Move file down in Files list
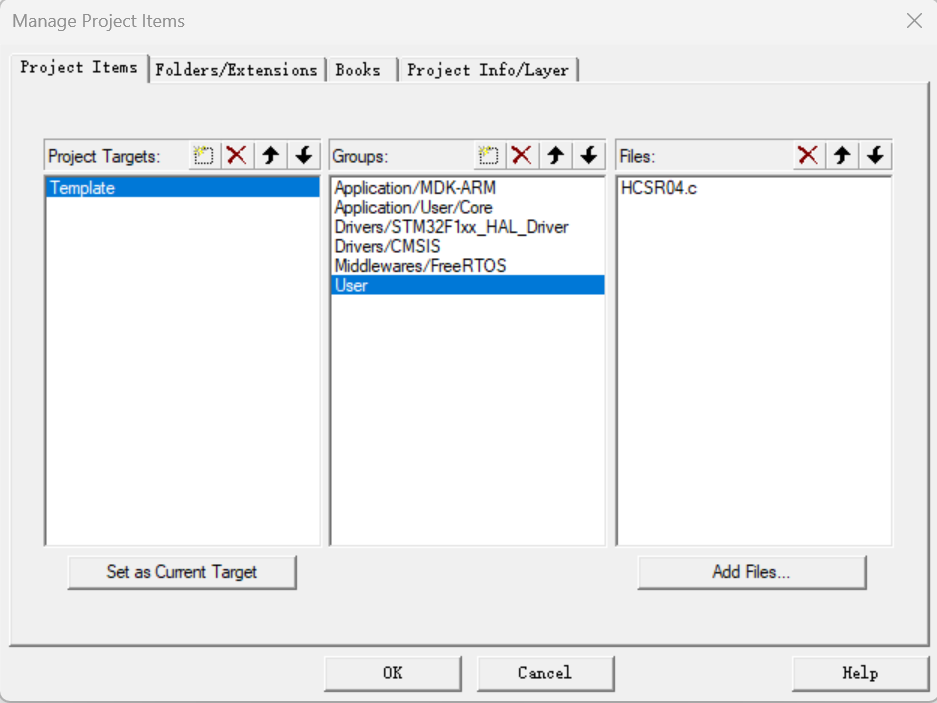Image resolution: width=937 pixels, height=703 pixels. [x=876, y=155]
